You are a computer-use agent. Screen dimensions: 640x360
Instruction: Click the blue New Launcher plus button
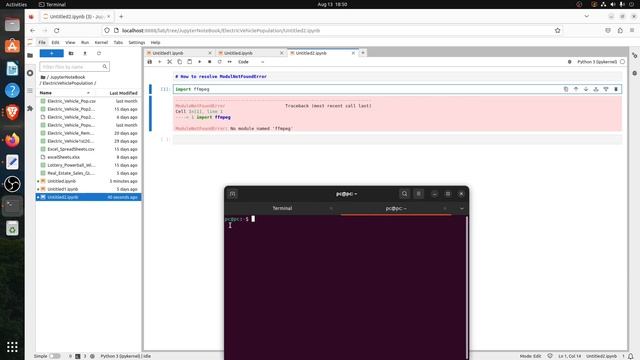point(51,53)
